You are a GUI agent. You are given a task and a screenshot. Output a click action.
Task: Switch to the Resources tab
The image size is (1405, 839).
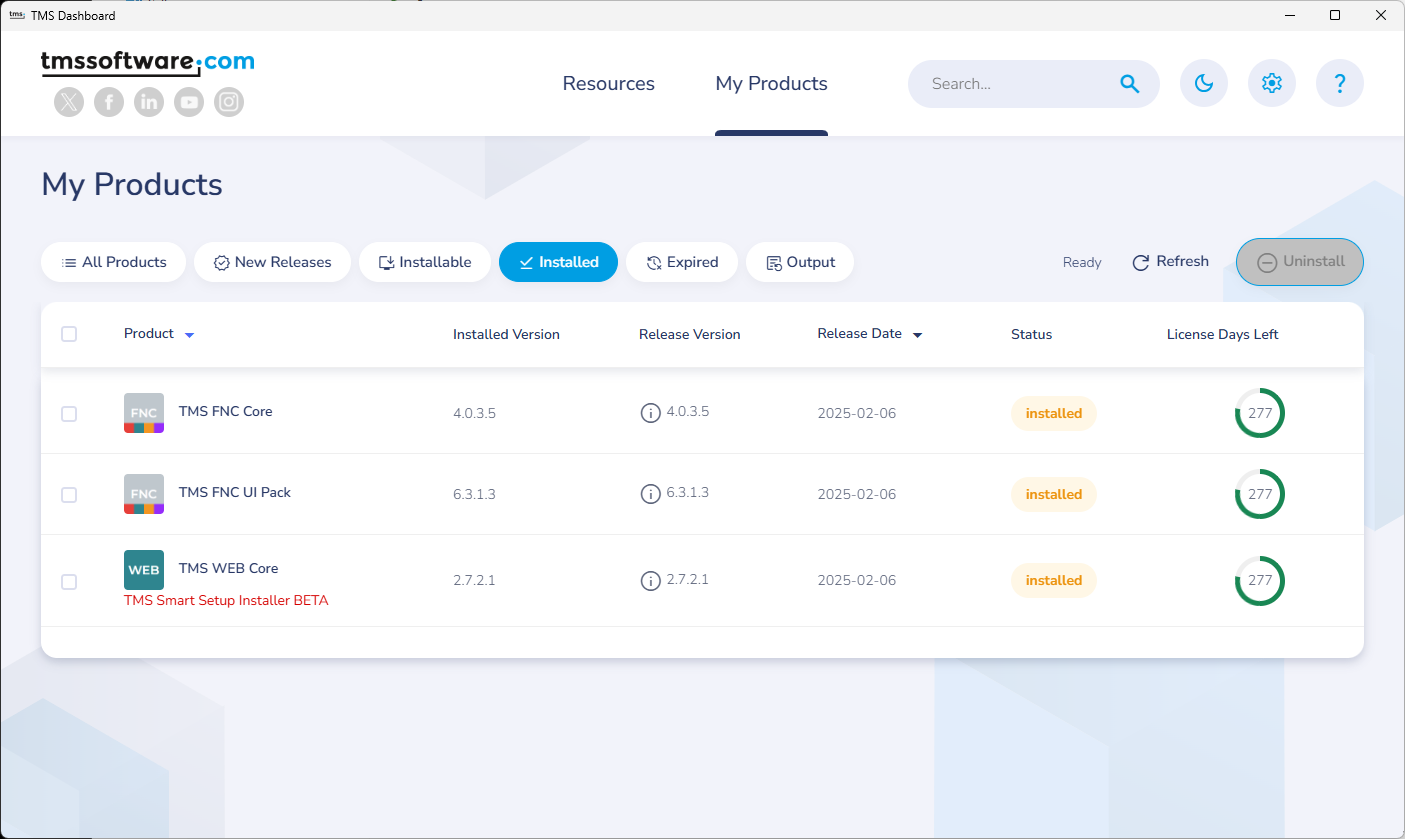608,84
